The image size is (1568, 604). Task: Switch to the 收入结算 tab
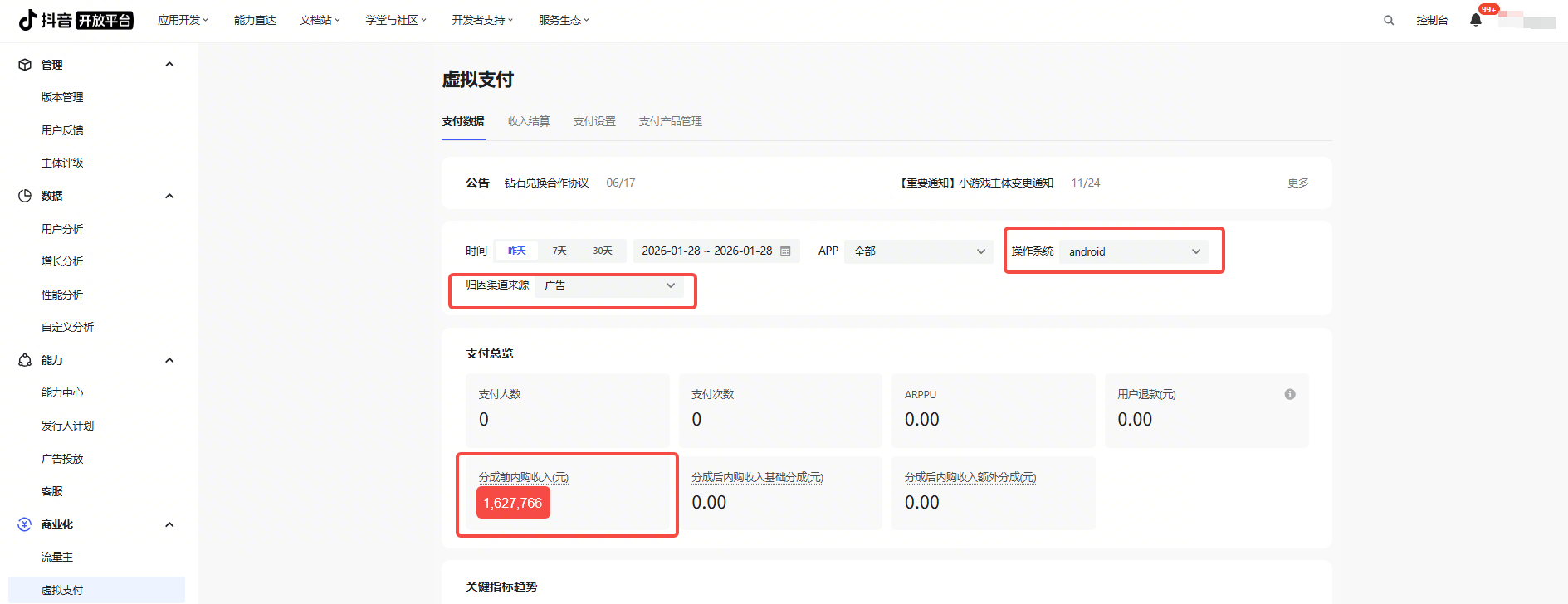pyautogui.click(x=529, y=121)
